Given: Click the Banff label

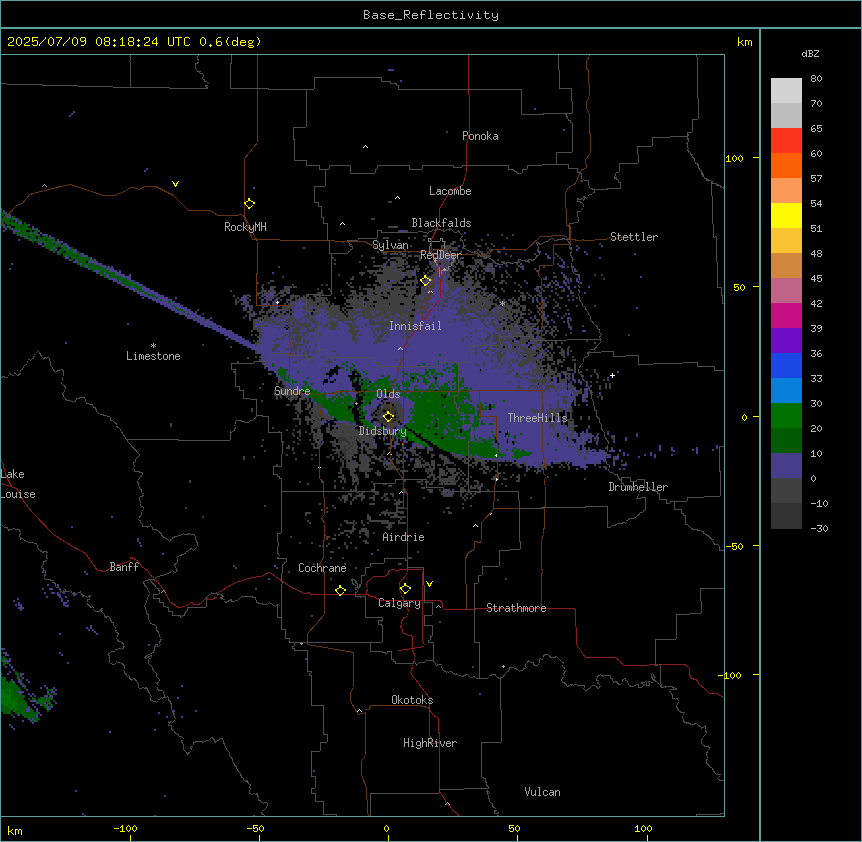Looking at the screenshot, I should coord(124,567).
